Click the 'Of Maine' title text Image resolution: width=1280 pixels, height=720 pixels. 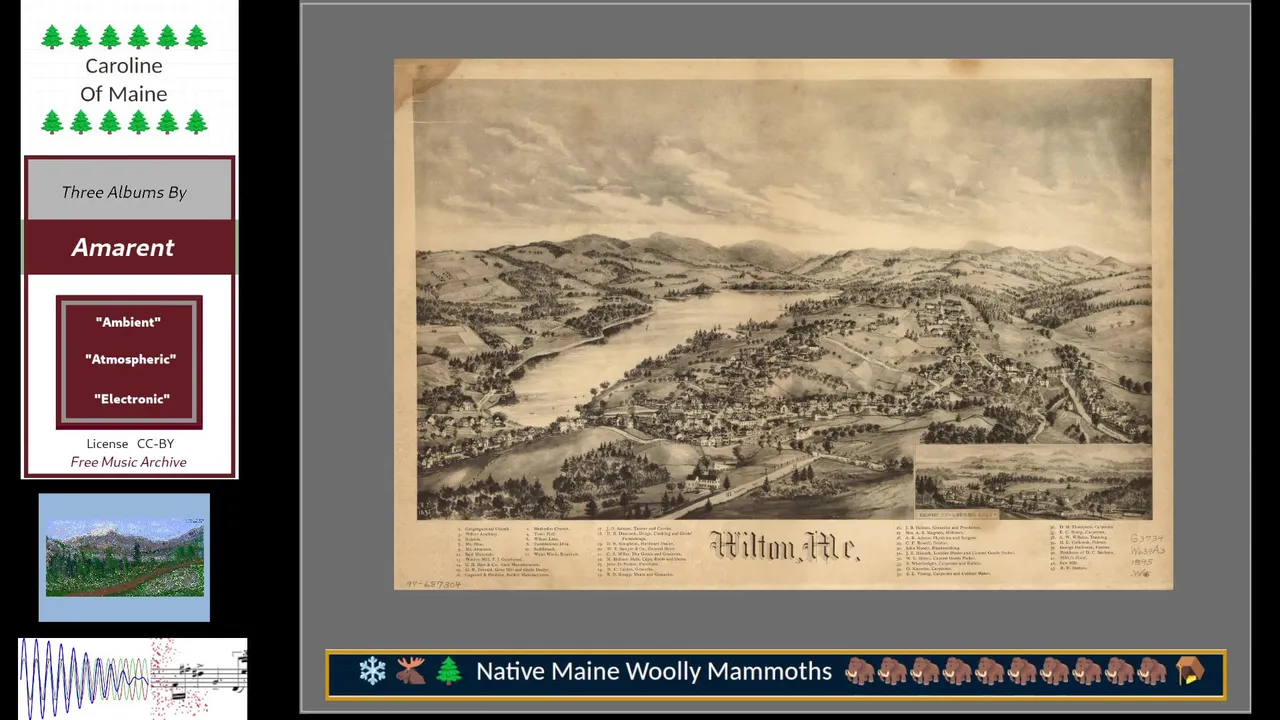(124, 94)
